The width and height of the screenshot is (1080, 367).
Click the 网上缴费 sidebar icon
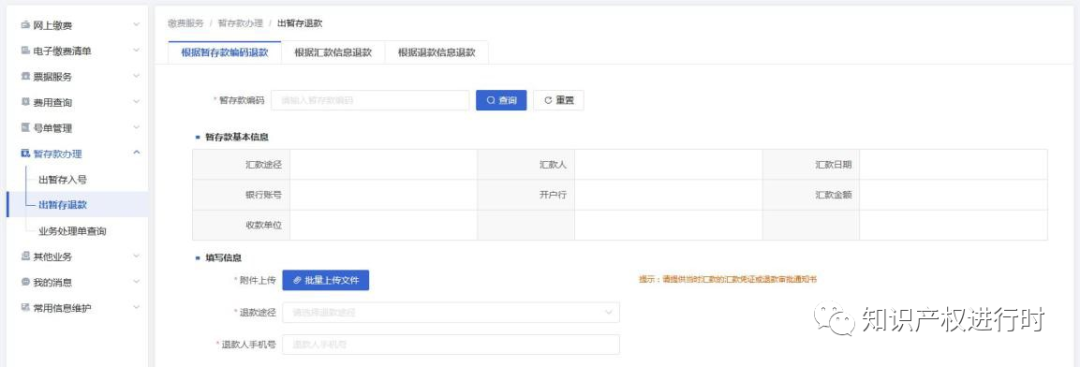coord(25,25)
